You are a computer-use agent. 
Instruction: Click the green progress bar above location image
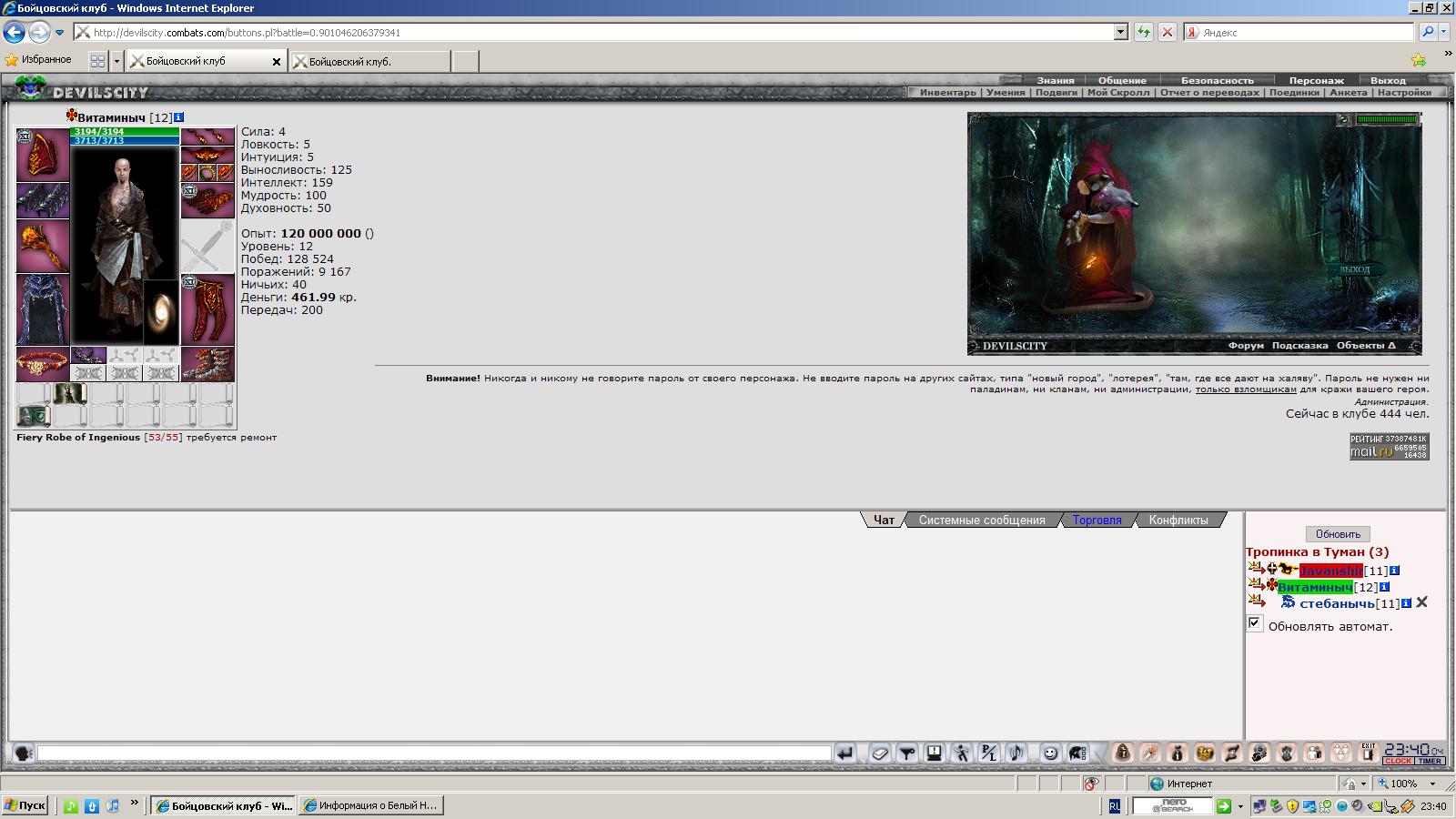click(1387, 119)
